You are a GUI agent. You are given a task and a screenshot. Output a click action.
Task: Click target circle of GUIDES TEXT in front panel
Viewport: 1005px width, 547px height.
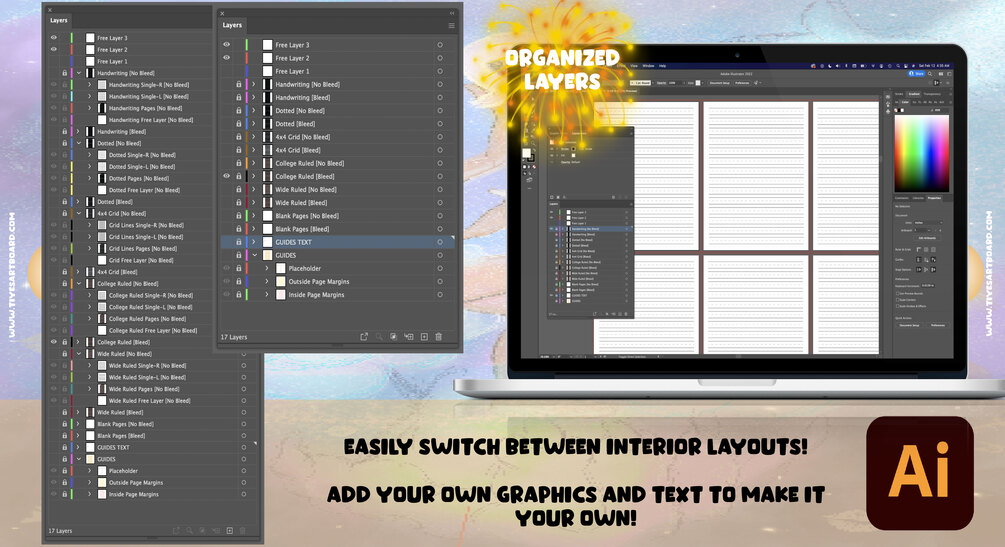point(440,242)
